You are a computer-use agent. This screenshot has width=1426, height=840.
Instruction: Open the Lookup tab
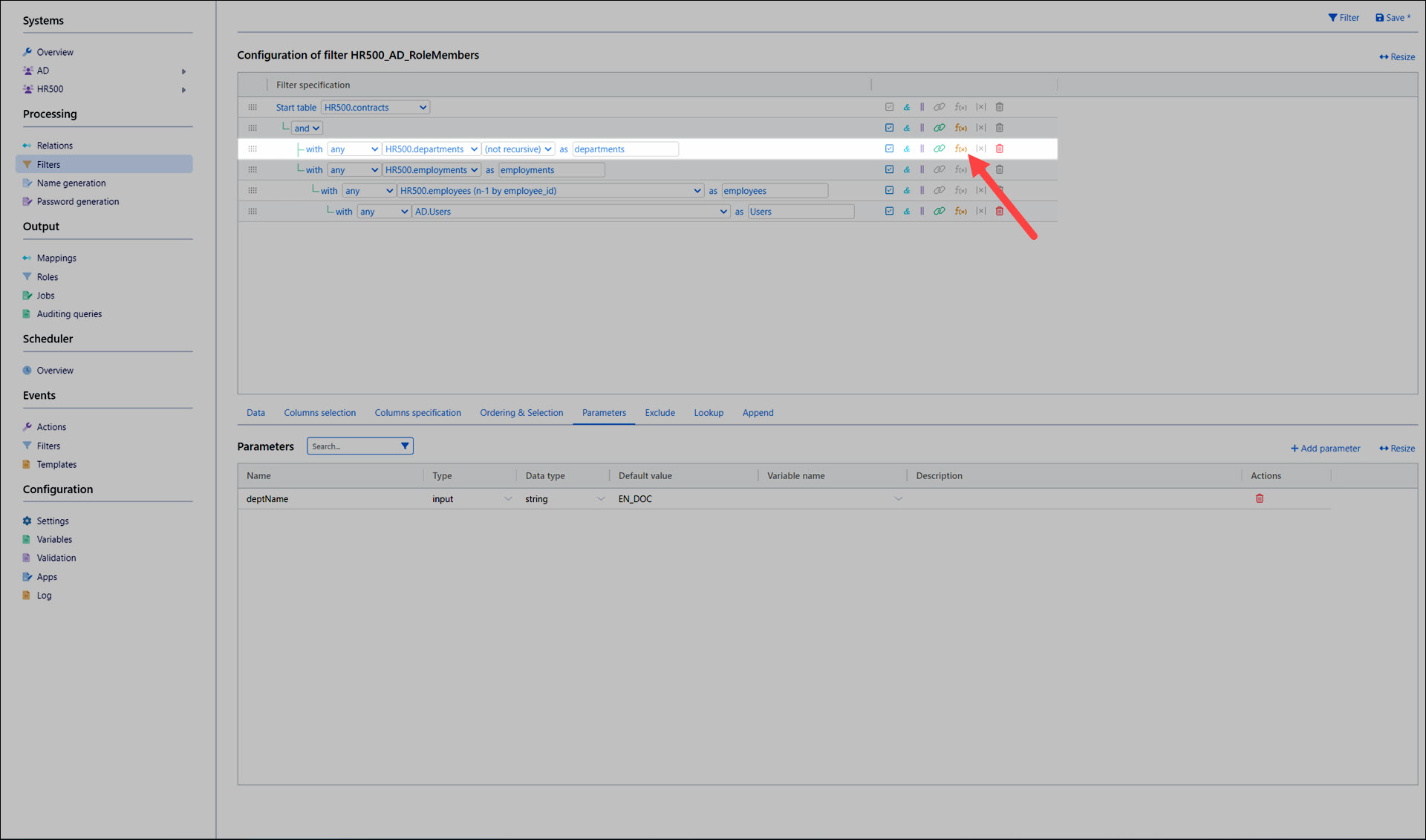708,413
